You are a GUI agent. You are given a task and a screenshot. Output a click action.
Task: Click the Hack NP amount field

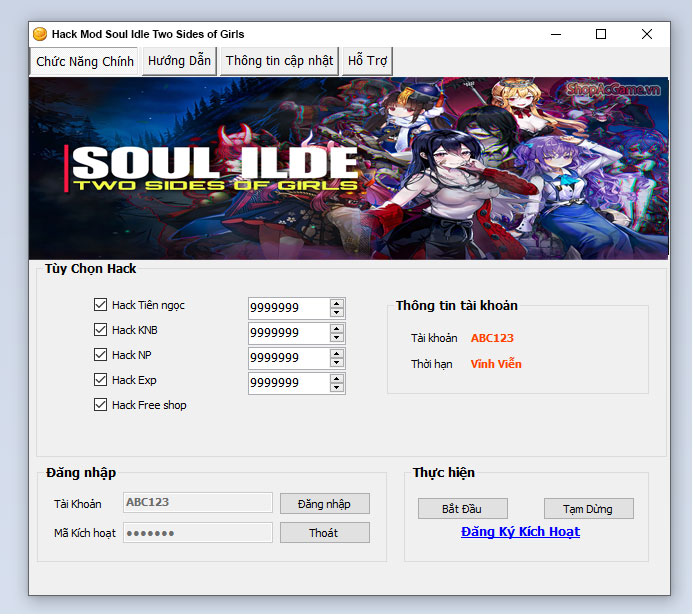[x=289, y=358]
